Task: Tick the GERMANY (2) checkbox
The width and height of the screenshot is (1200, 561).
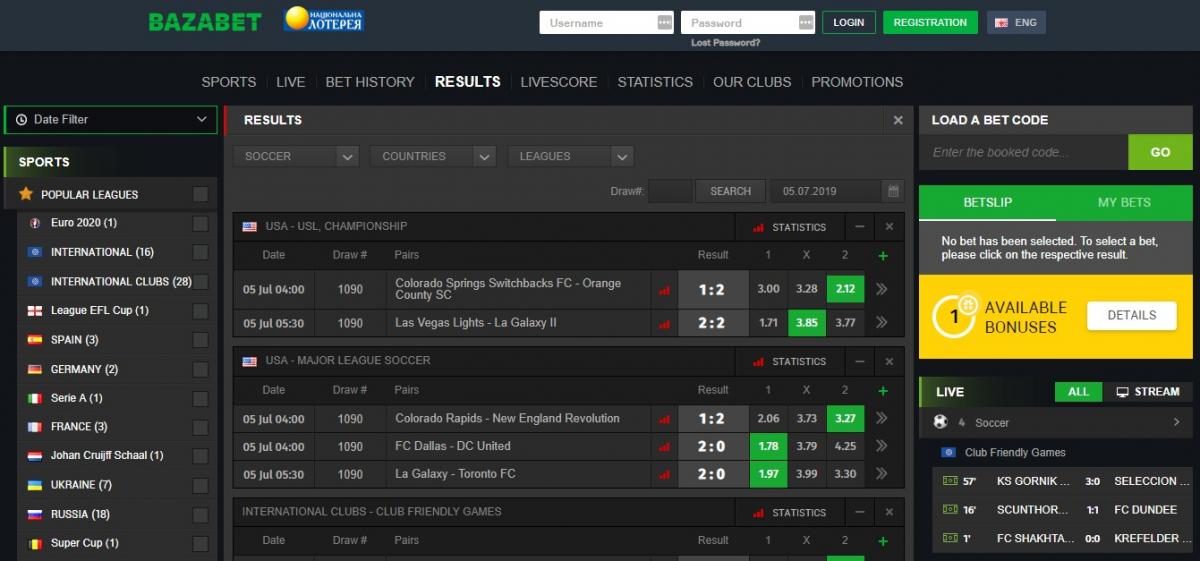Action: 201,369
